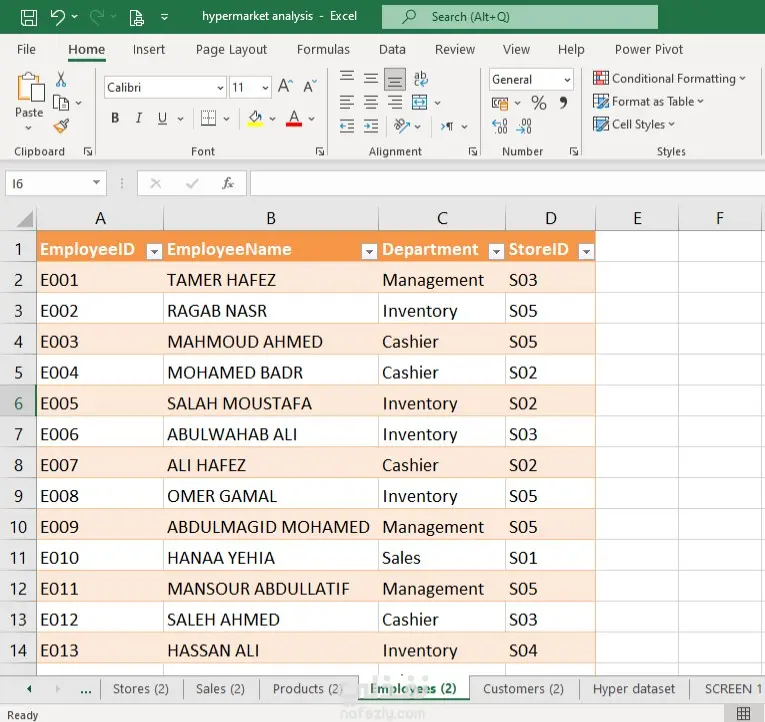Click the Search (Alt+Q) box

(x=520, y=17)
